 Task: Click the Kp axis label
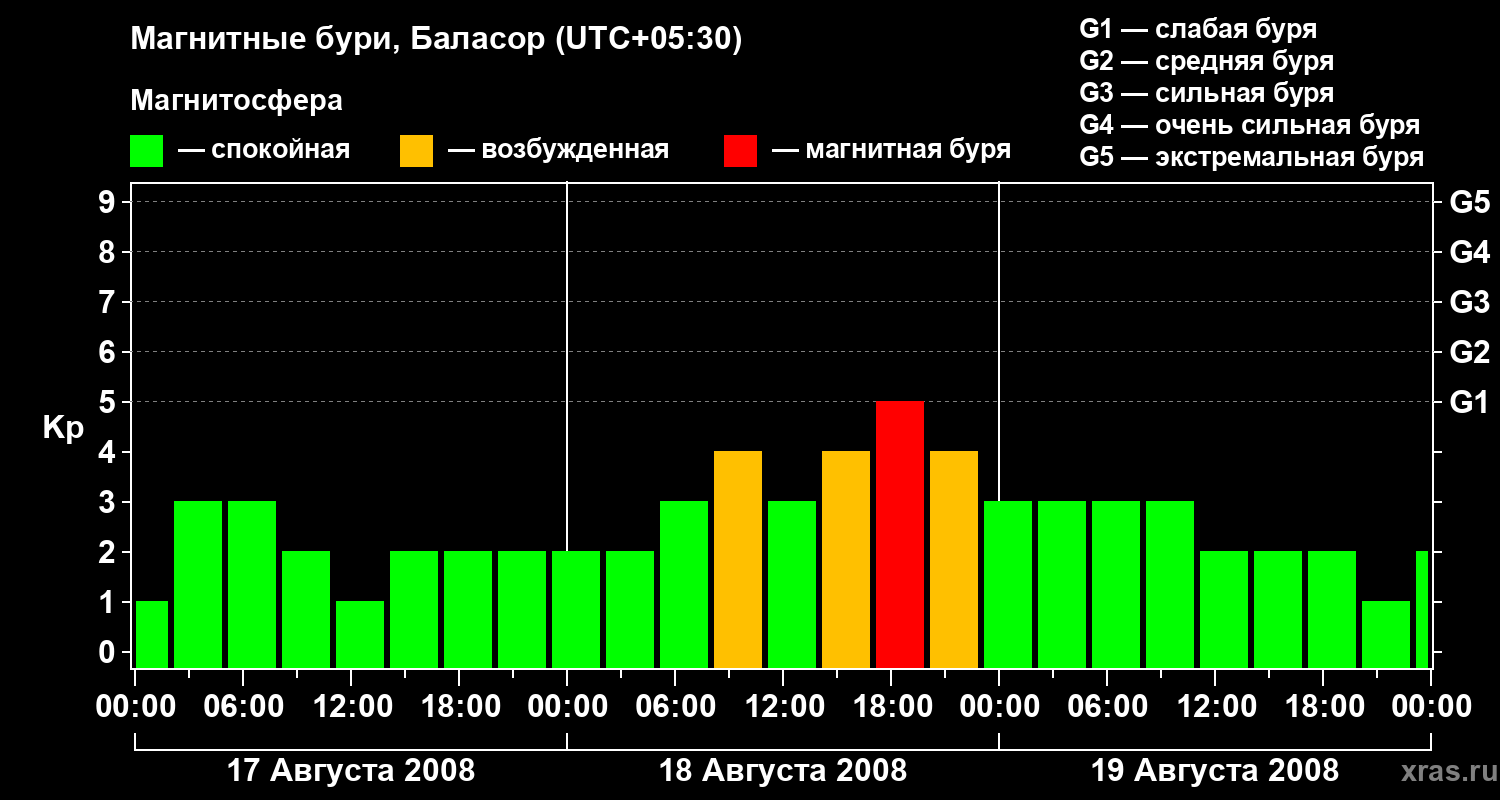click(x=63, y=428)
